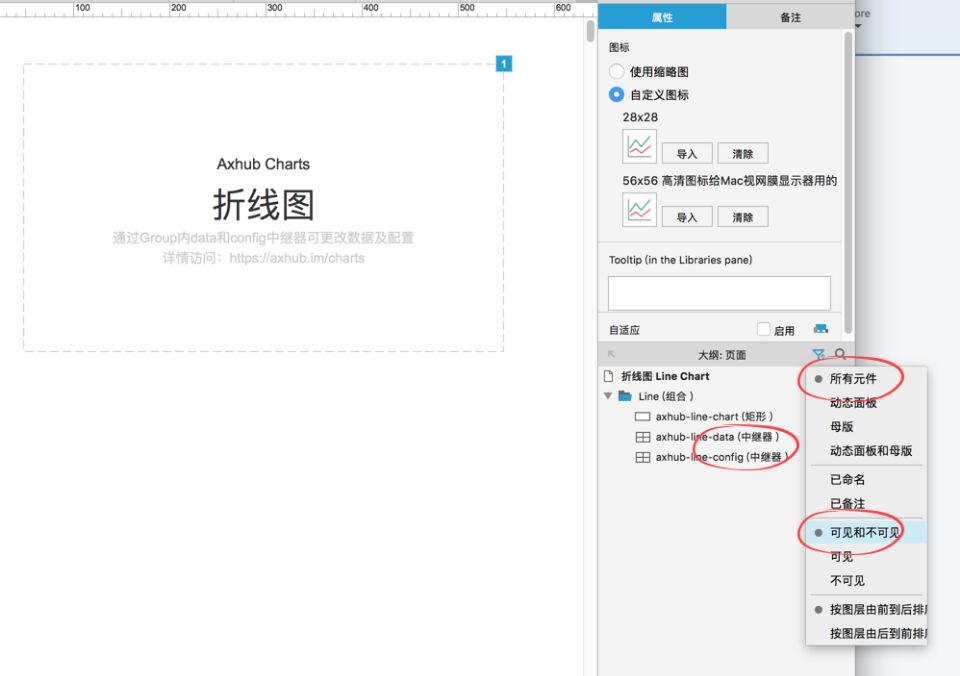Click the repeater icon of axhub-line-data

tap(642, 437)
